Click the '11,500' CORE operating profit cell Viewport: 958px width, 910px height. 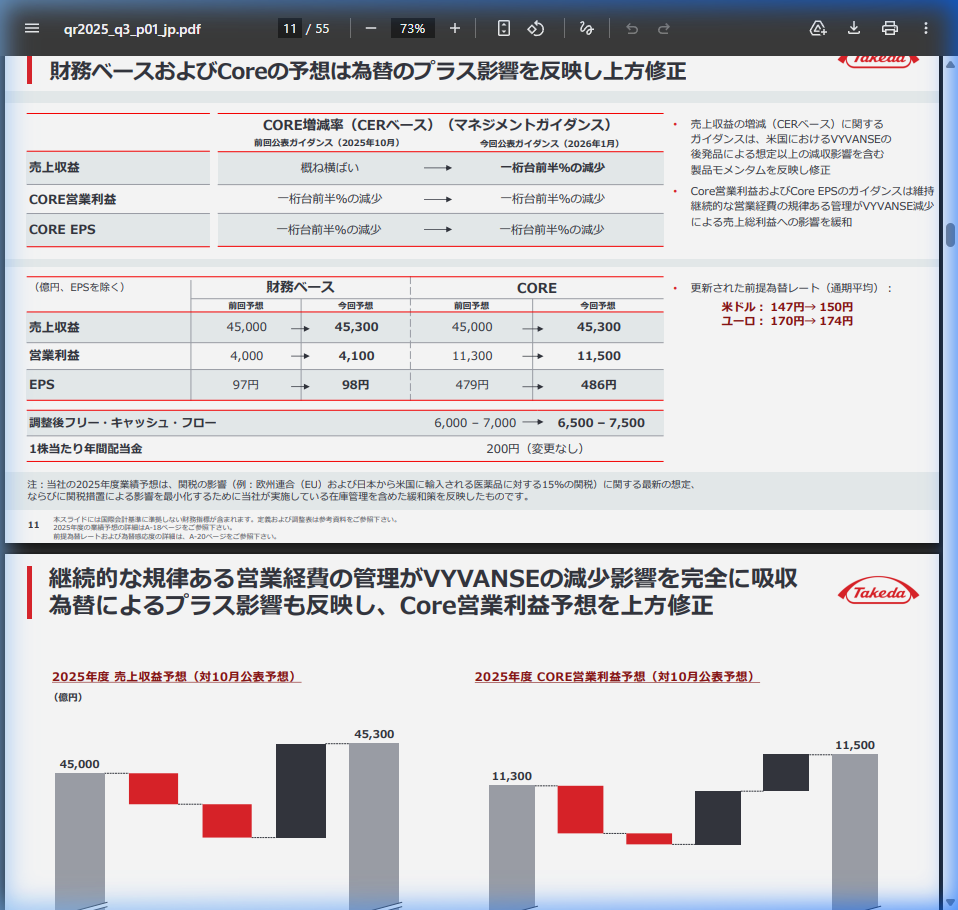[x=599, y=356]
